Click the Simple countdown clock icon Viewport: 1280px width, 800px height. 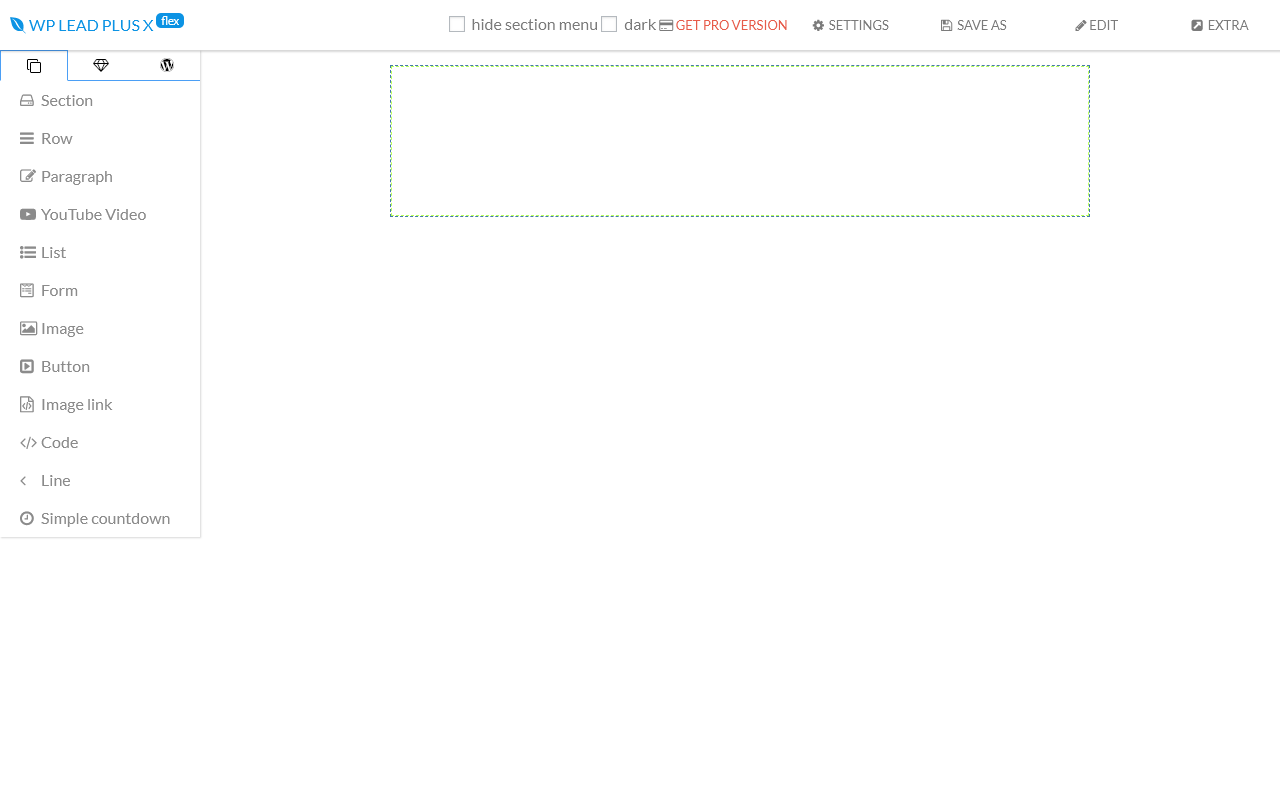pyautogui.click(x=27, y=518)
